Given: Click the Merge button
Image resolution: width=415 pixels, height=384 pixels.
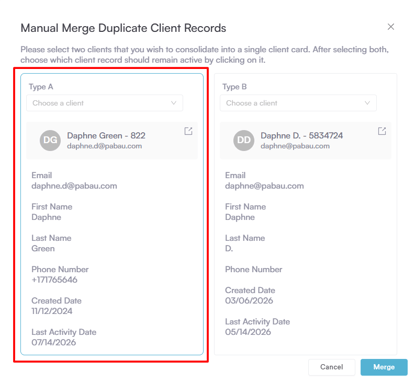Looking at the screenshot, I should (x=384, y=367).
